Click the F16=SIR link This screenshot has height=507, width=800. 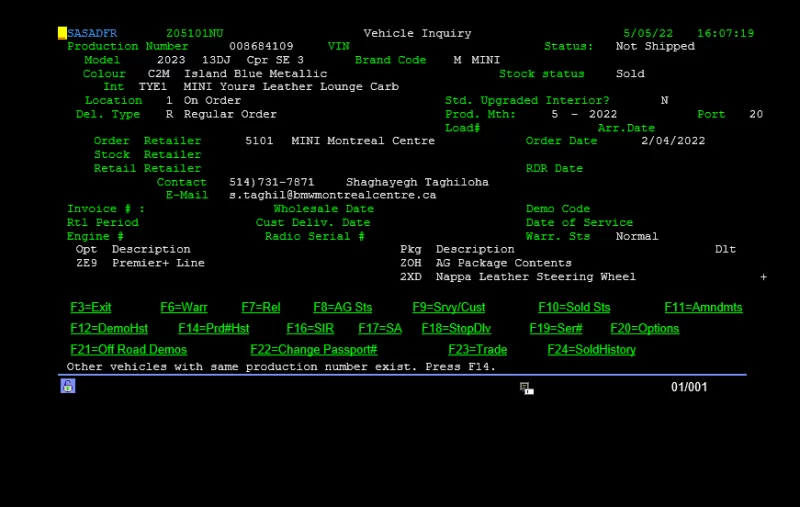click(311, 329)
